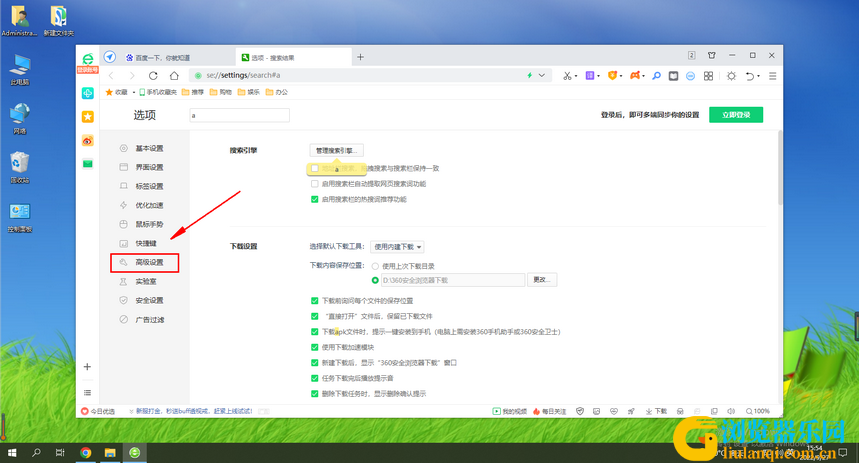This screenshot has height=463, width=859.
Task: Expand the 收藏 bookmarks dropdown arrow
Action: [134, 93]
